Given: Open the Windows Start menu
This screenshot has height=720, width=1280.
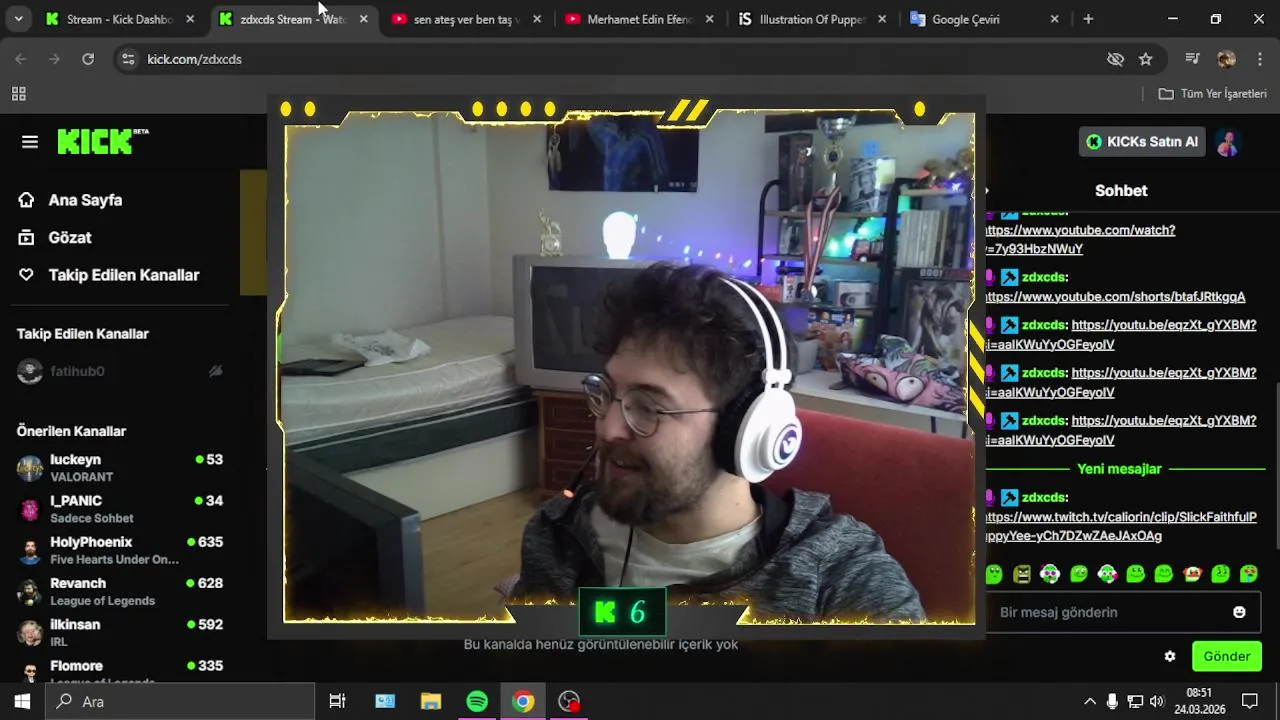Looking at the screenshot, I should point(22,701).
